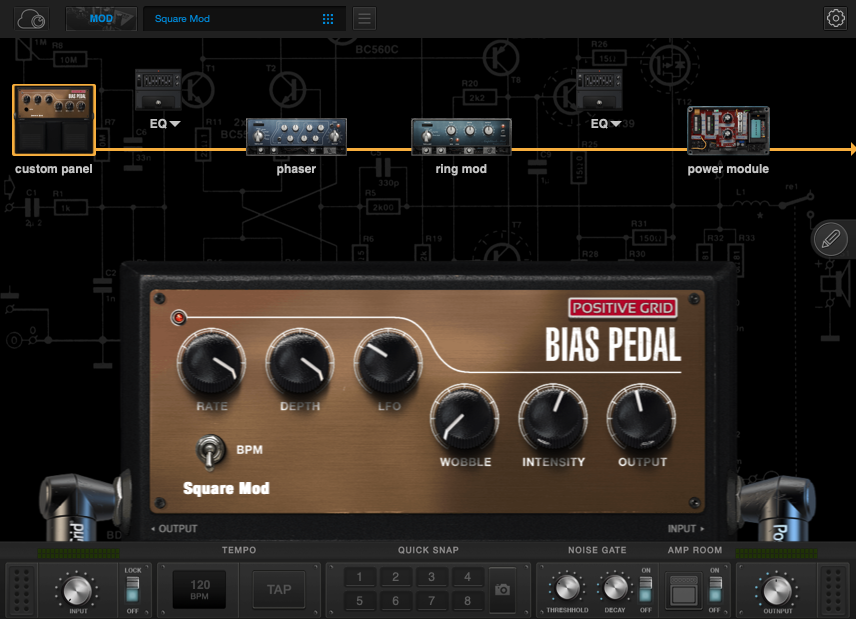The height and width of the screenshot is (619, 856).
Task: Select Quick Snap slot 4
Action: coord(467,577)
